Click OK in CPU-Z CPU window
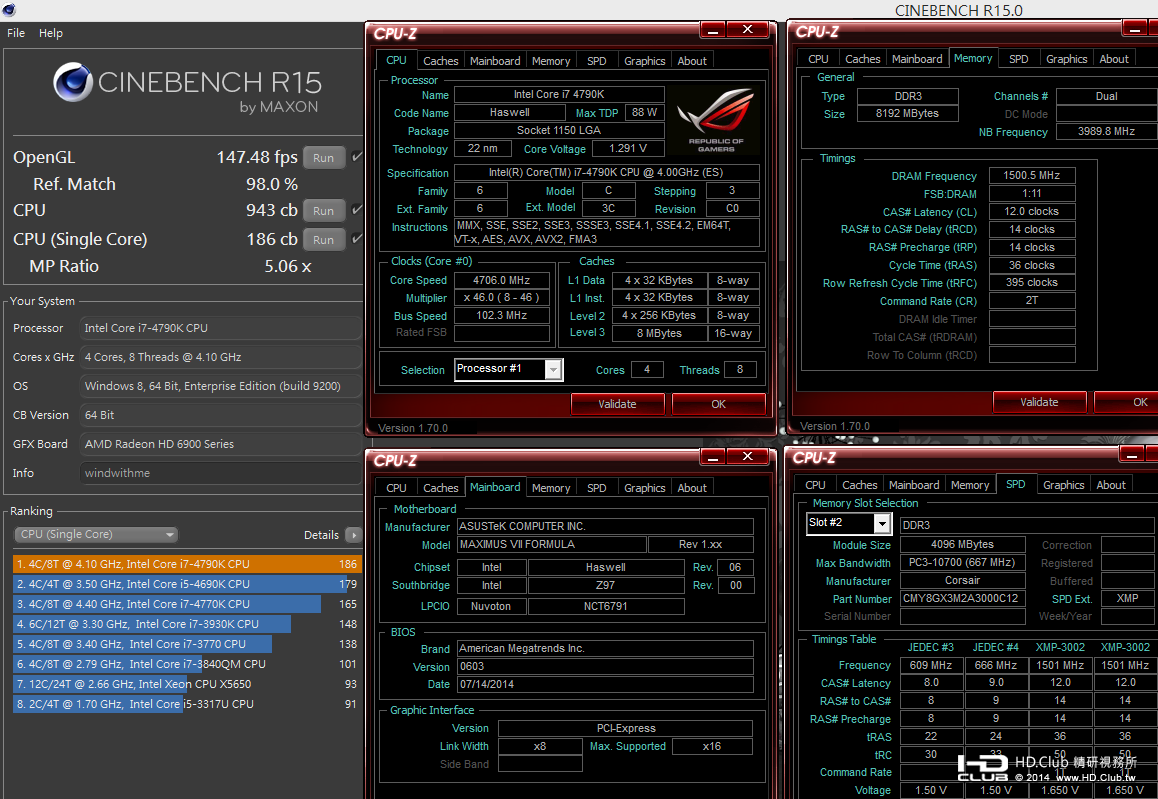This screenshot has height=799, width=1158. 719,404
